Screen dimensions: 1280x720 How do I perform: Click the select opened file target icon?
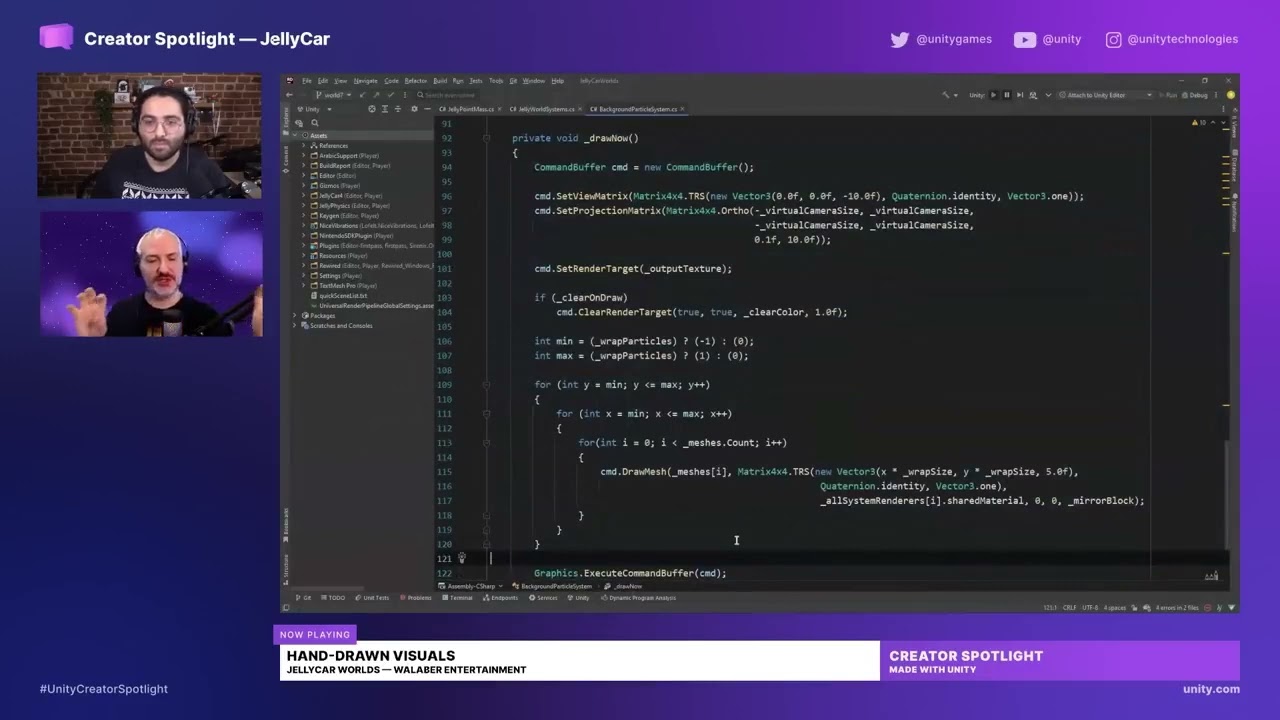(x=372, y=109)
